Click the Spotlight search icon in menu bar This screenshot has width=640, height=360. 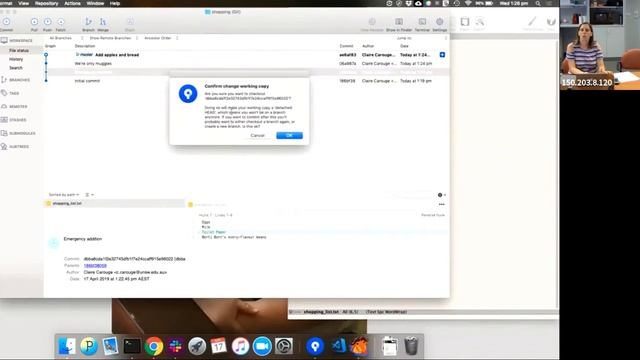tap(538, 3)
